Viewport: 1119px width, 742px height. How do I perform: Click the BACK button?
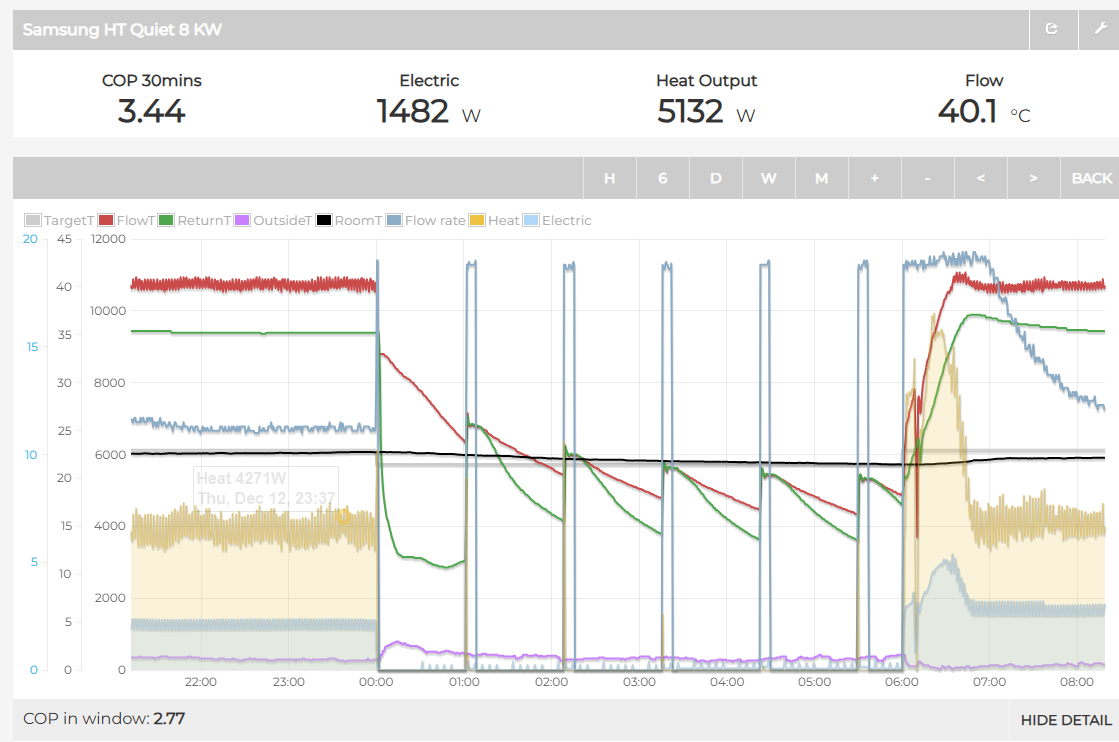[x=1091, y=178]
